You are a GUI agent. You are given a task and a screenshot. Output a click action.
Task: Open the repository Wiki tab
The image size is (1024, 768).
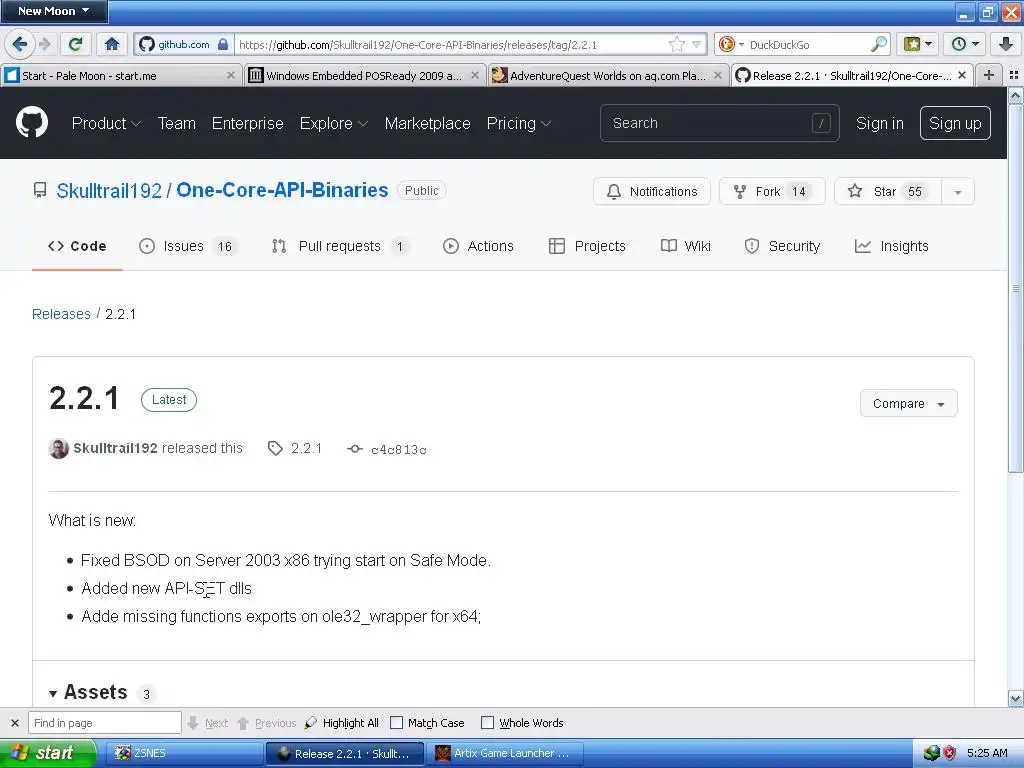[x=686, y=246]
